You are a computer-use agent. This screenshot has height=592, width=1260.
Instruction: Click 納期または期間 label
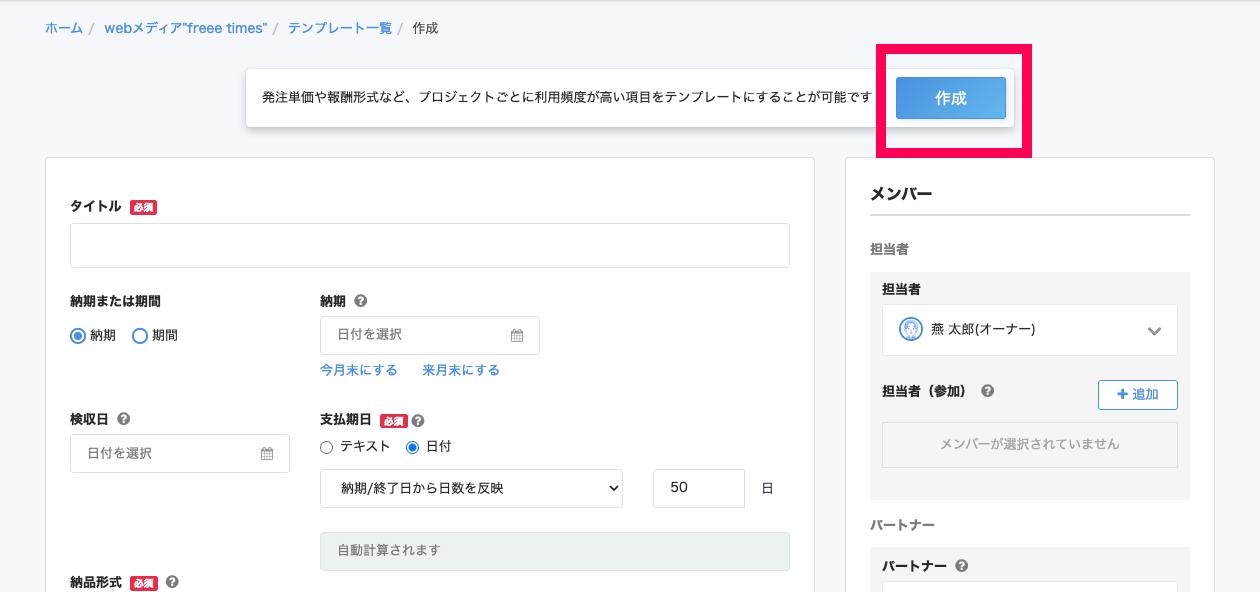click(115, 301)
